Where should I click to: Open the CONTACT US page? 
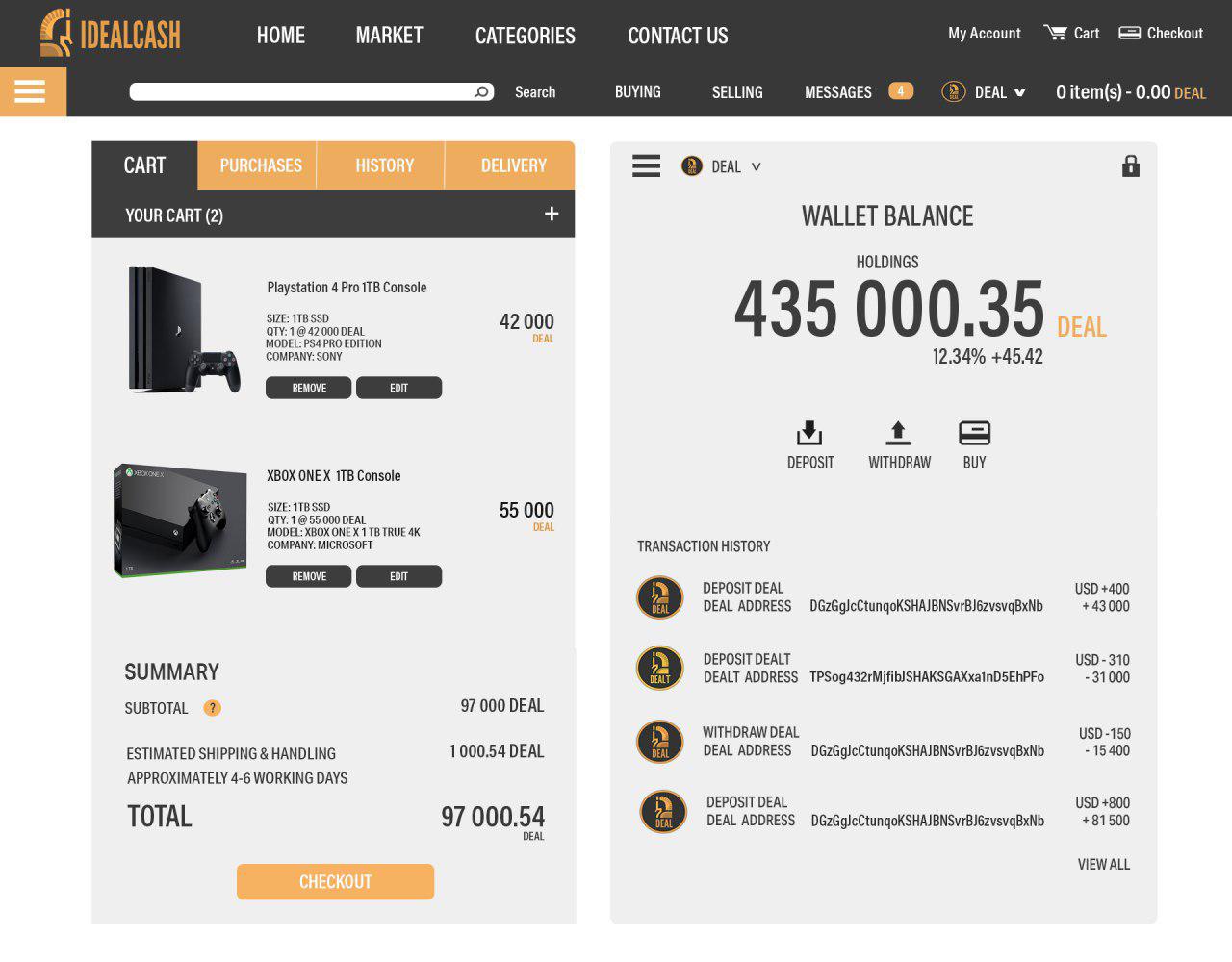pos(678,36)
